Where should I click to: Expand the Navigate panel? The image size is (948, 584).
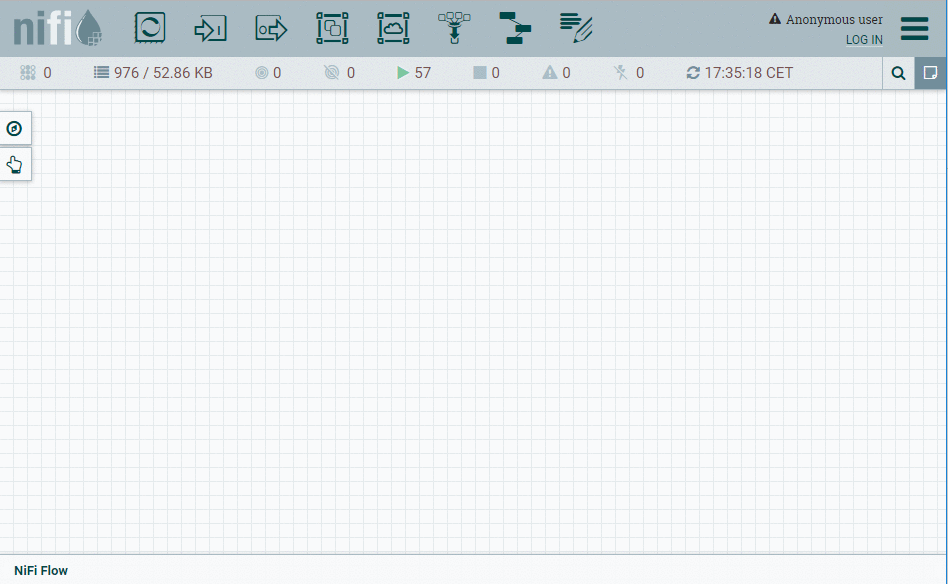15,128
